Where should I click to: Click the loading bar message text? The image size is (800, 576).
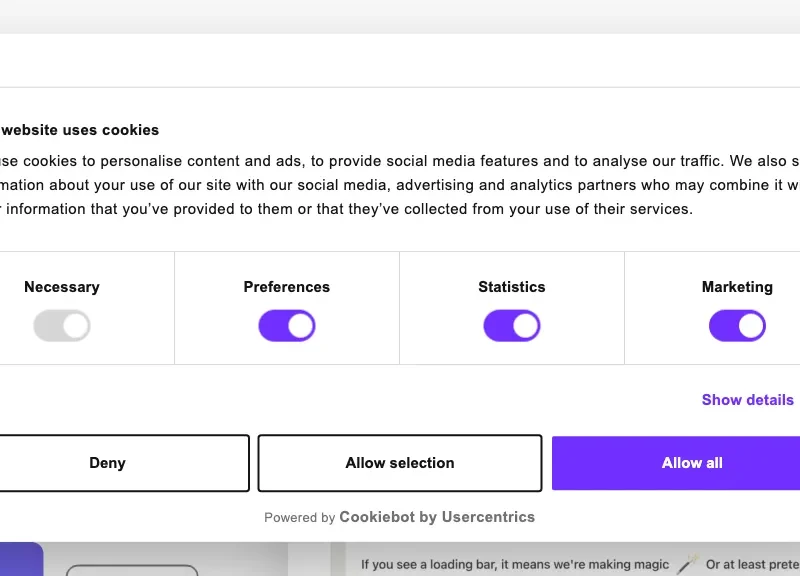(515, 564)
